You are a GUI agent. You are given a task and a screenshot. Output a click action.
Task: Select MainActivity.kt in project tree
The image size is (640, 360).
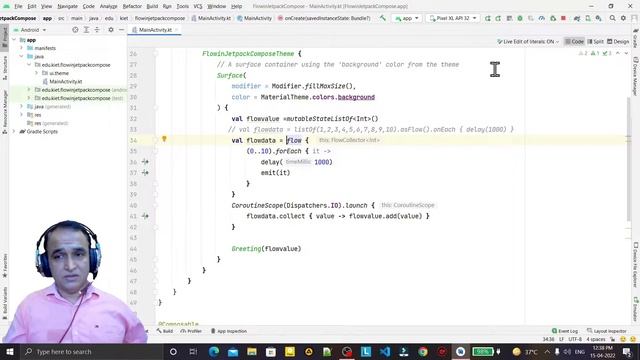pos(65,81)
